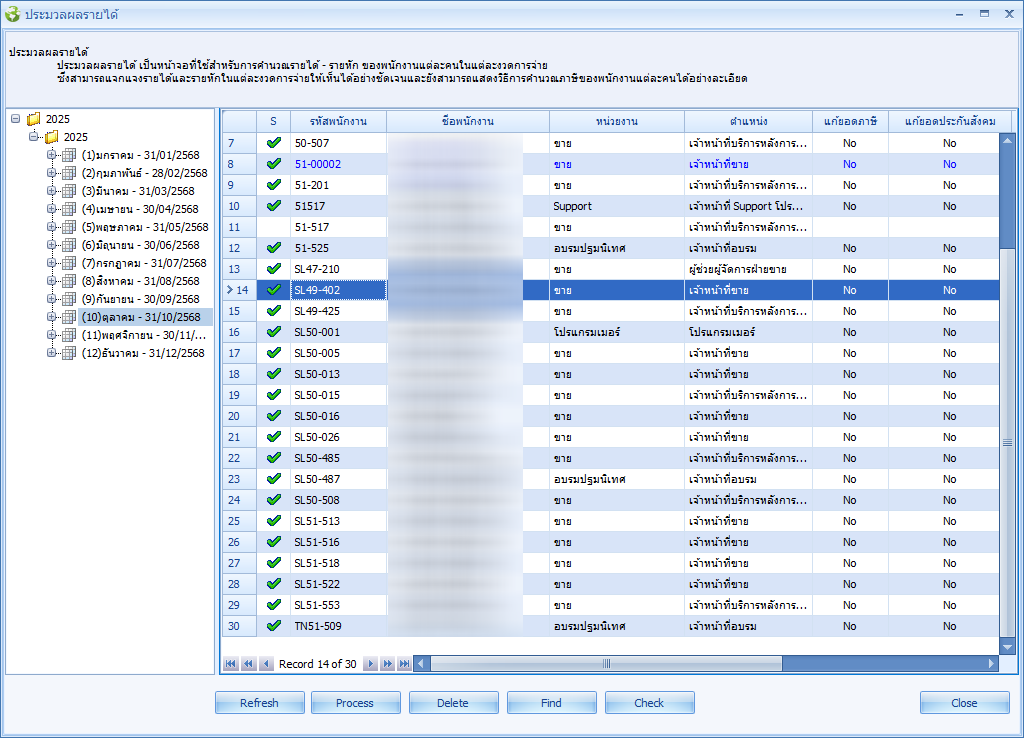Toggle the green check for employee 50-507

click(273, 143)
